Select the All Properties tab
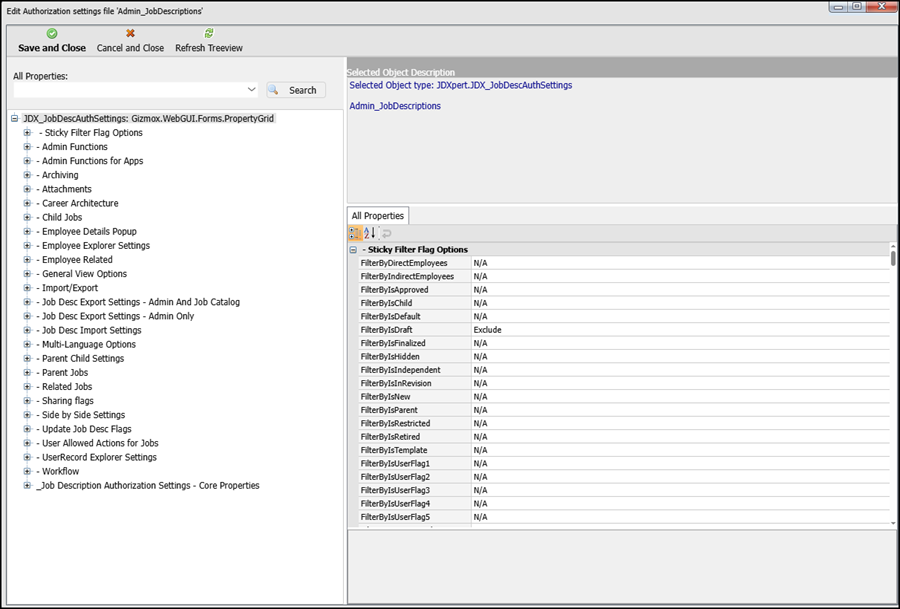The image size is (900, 609). (x=378, y=216)
